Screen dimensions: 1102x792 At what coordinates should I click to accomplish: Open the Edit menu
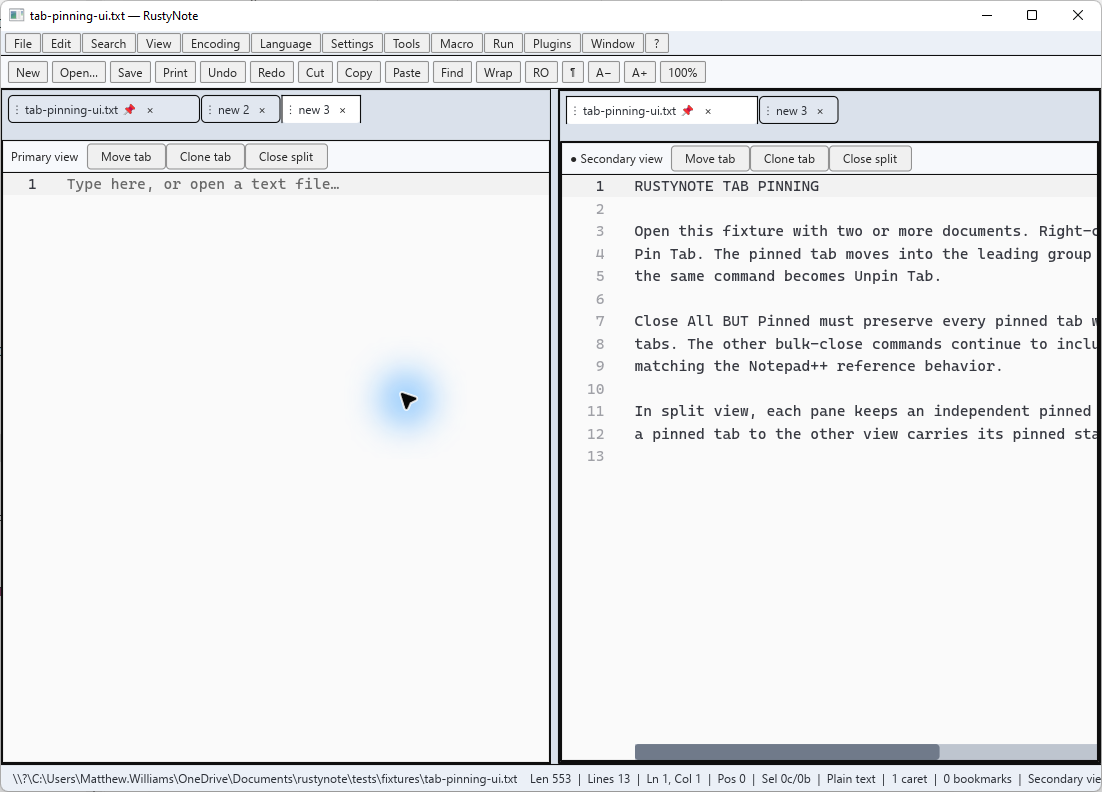pyautogui.click(x=61, y=44)
